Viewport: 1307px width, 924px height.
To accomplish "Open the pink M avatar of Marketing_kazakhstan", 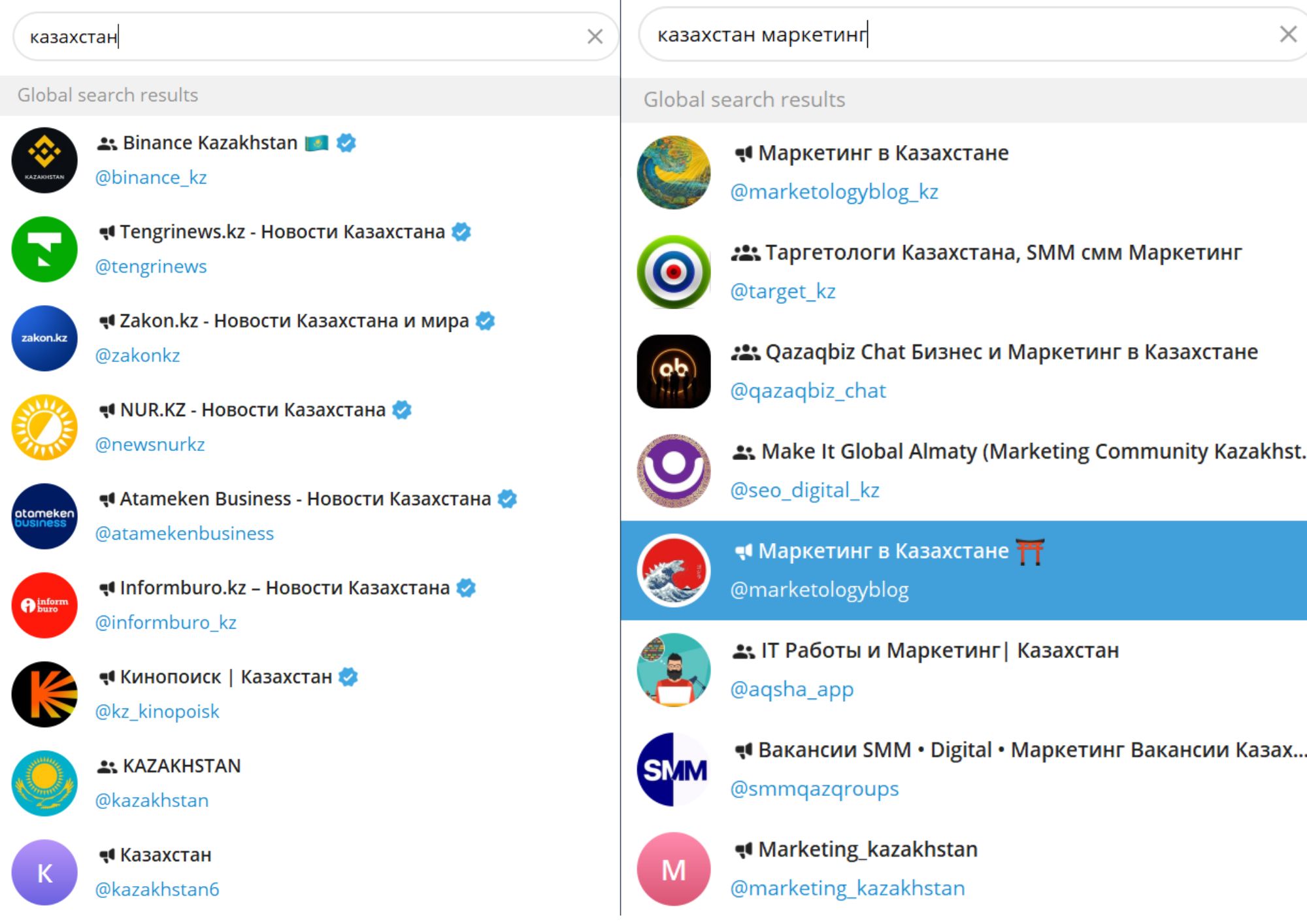I will [674, 869].
